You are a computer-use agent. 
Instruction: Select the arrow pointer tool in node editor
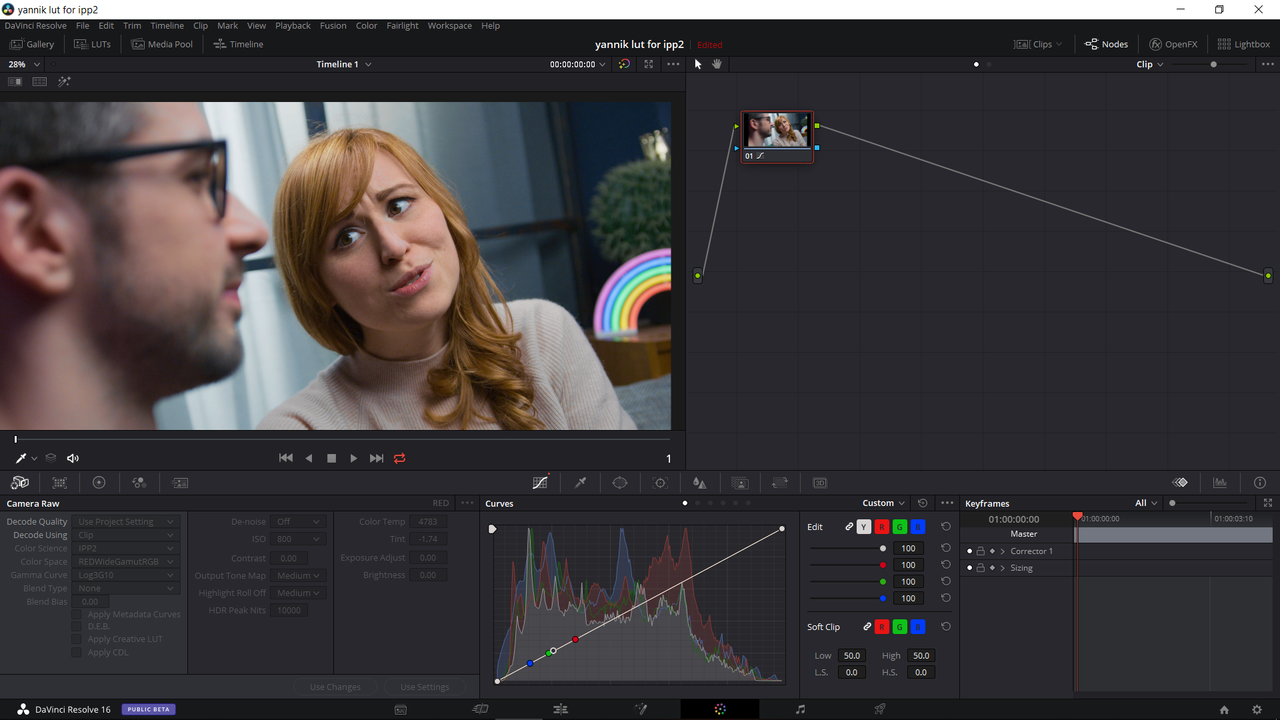(x=698, y=64)
